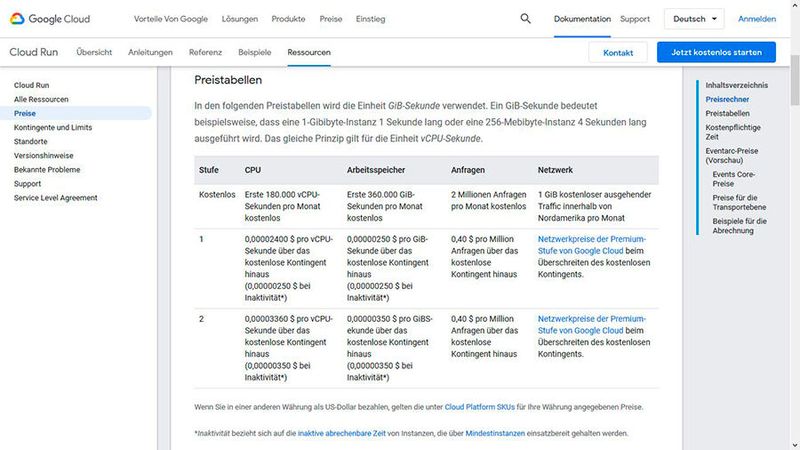Screen dimensions: 800x450
Task: Click Jetzt kostenlos starten button
Action: pyautogui.click(x=716, y=52)
